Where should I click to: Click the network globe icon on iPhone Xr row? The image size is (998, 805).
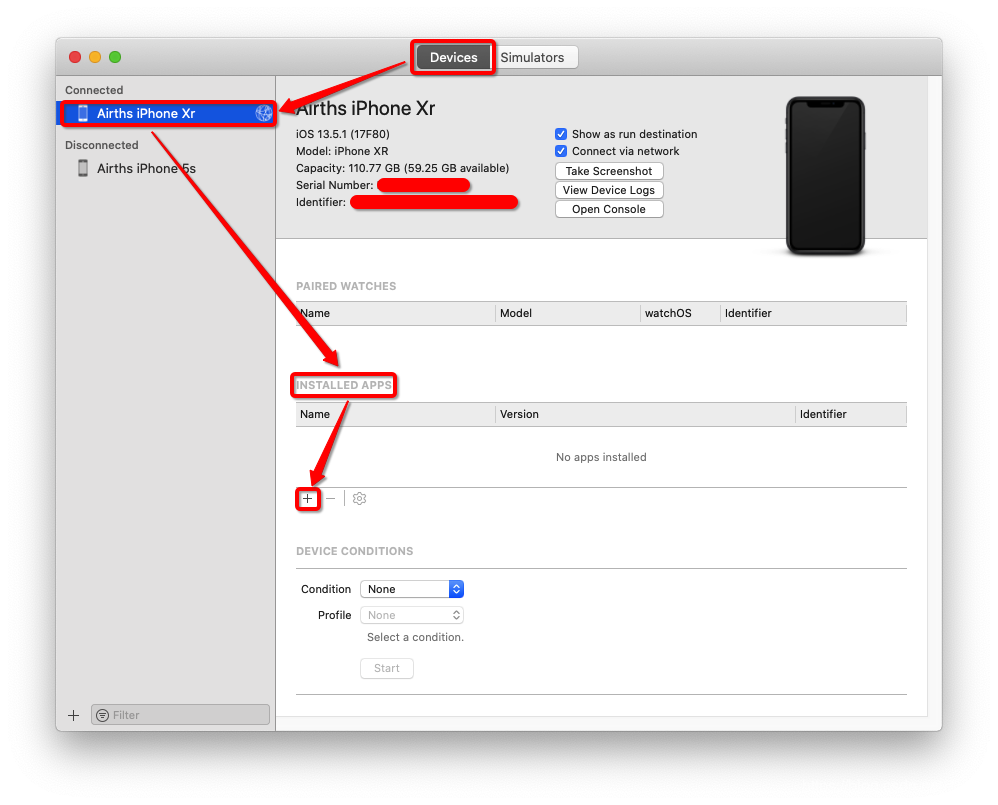(264, 113)
